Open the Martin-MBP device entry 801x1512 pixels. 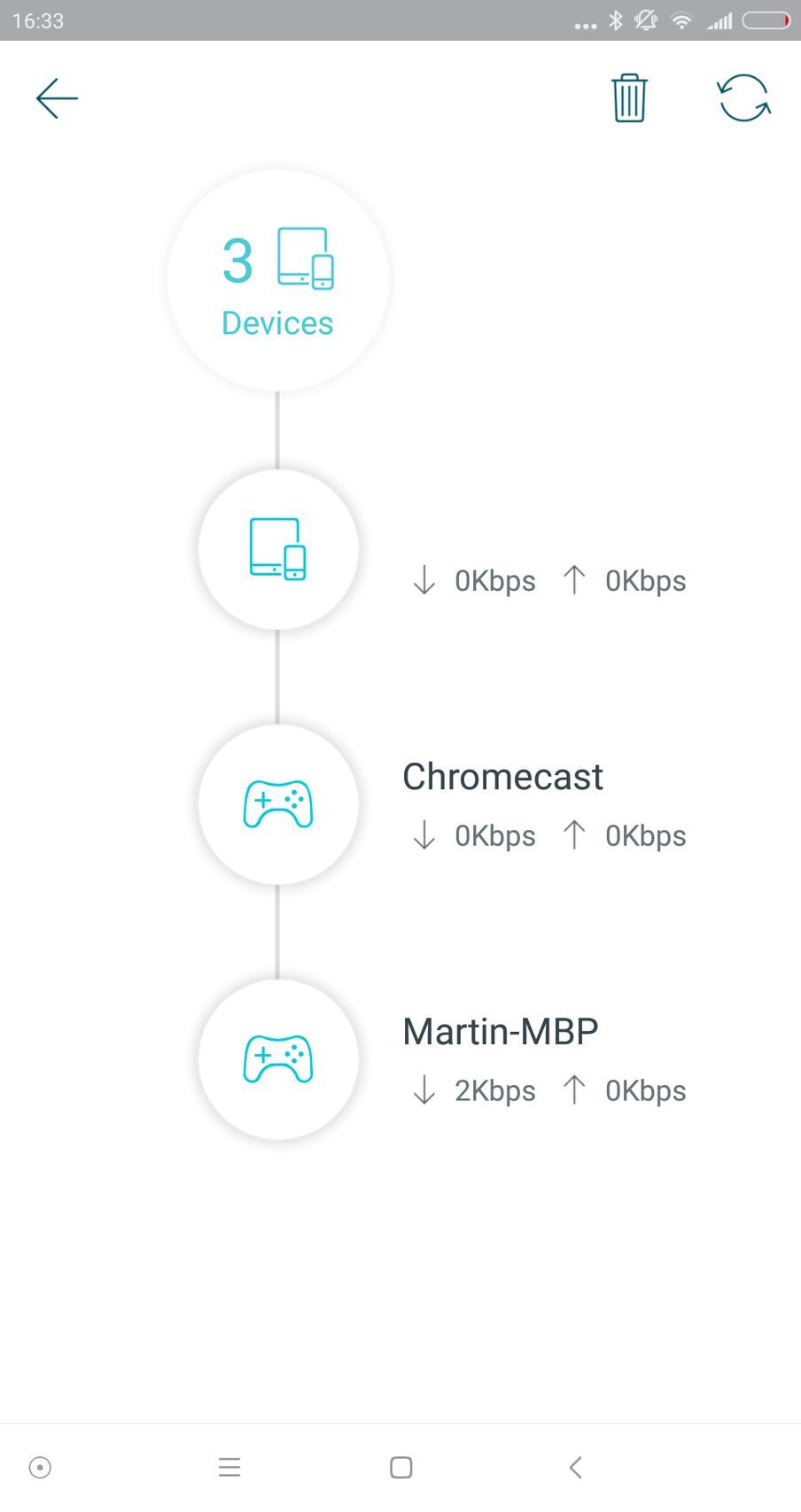501,1032
